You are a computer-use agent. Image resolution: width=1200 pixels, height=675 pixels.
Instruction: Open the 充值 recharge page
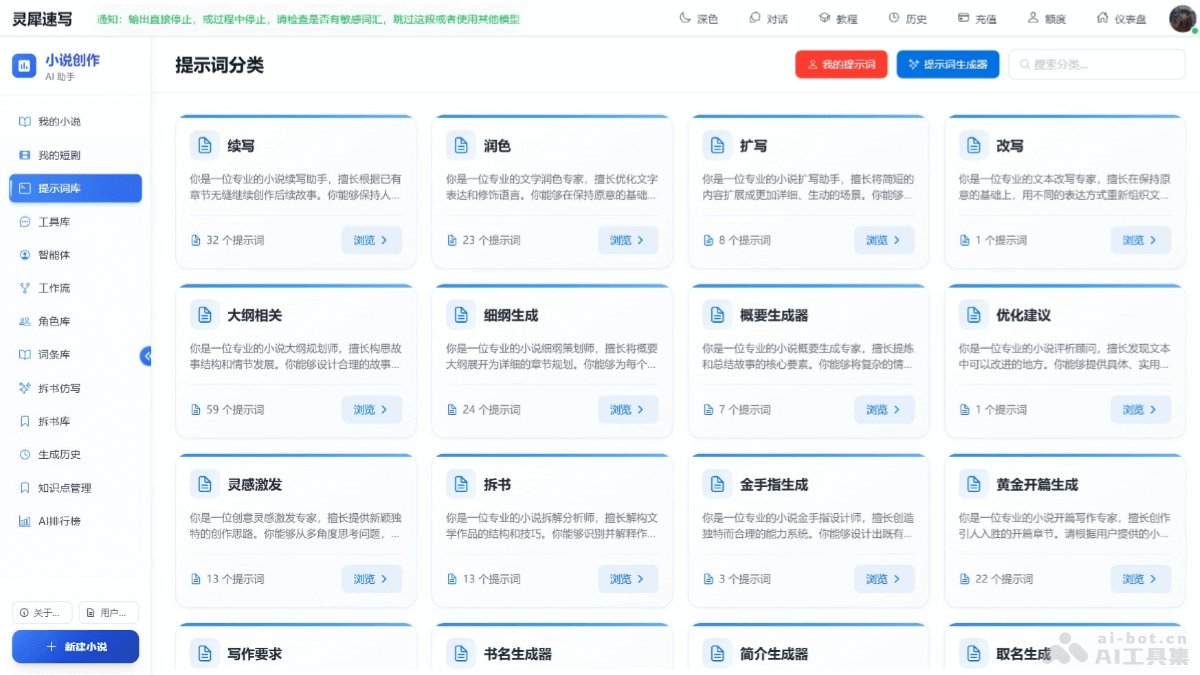975,17
